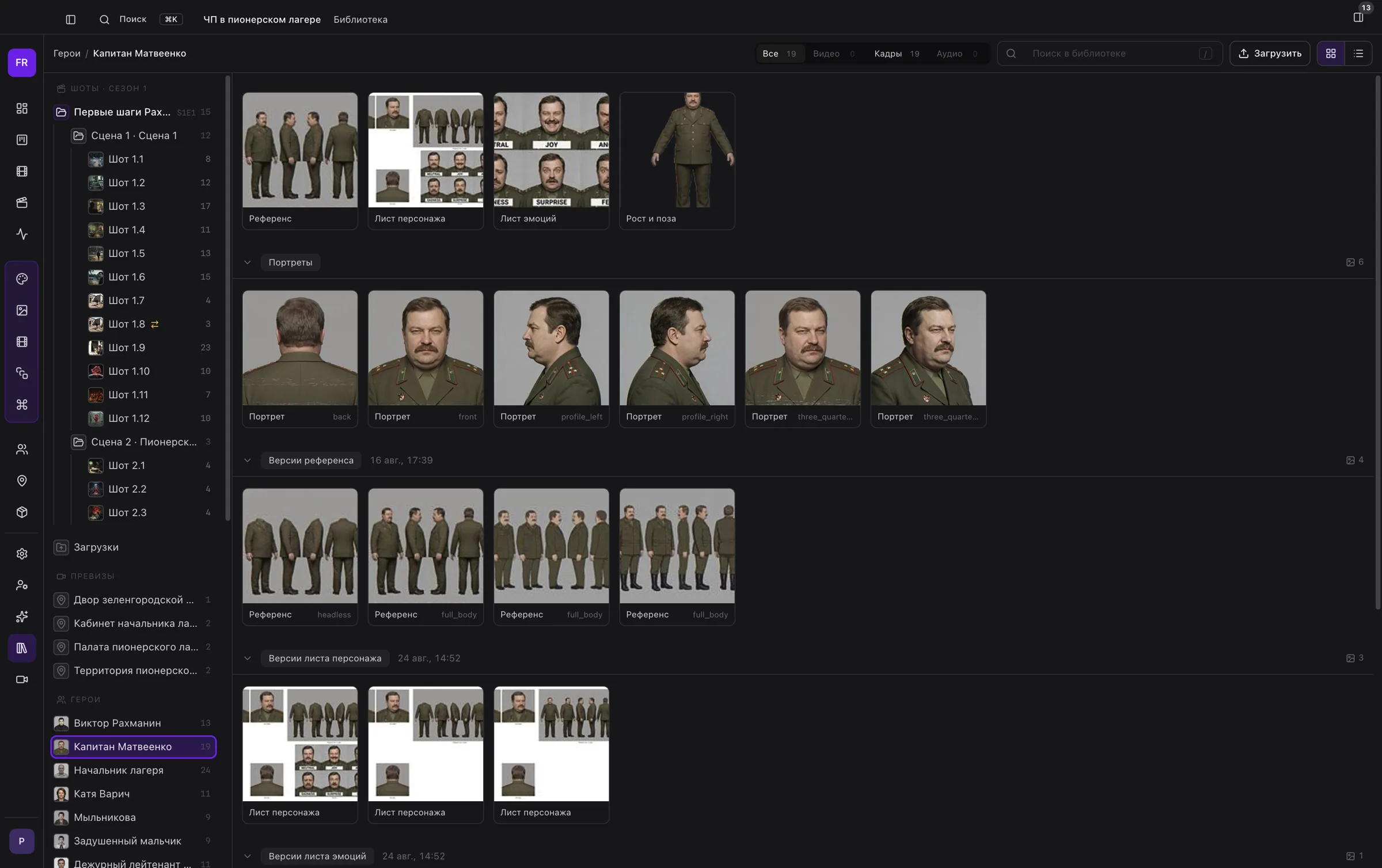Filter by Видео tab
This screenshot has width=1382, height=868.
pyautogui.click(x=834, y=54)
